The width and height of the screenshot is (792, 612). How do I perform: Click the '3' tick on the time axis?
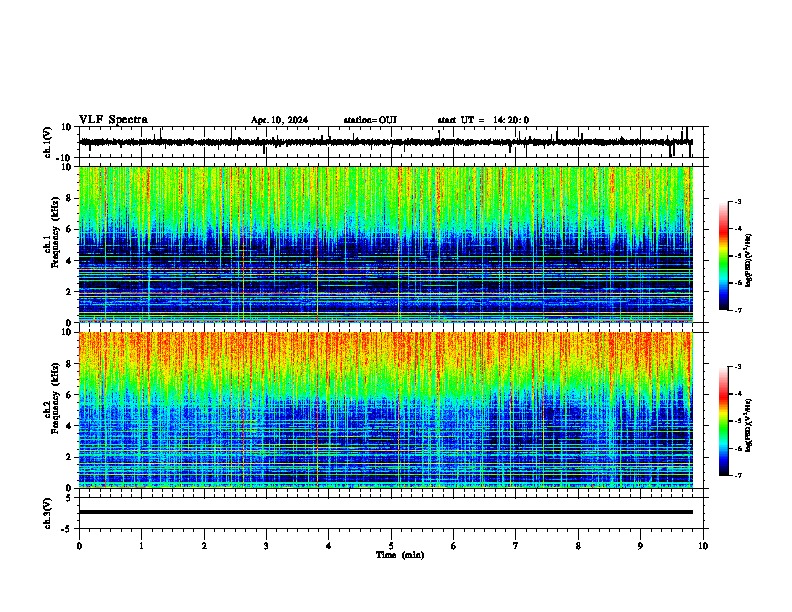click(266, 546)
